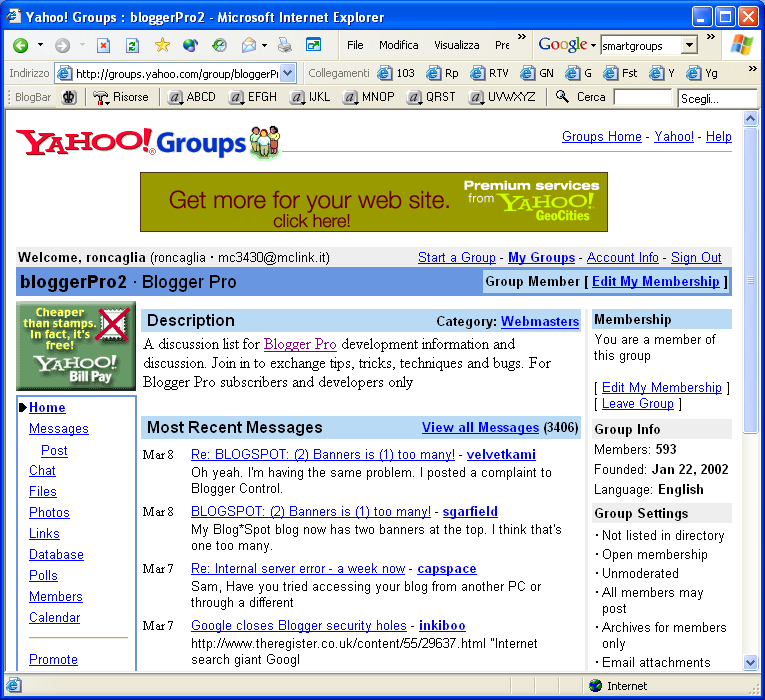Open the GN favorite link

point(537,73)
